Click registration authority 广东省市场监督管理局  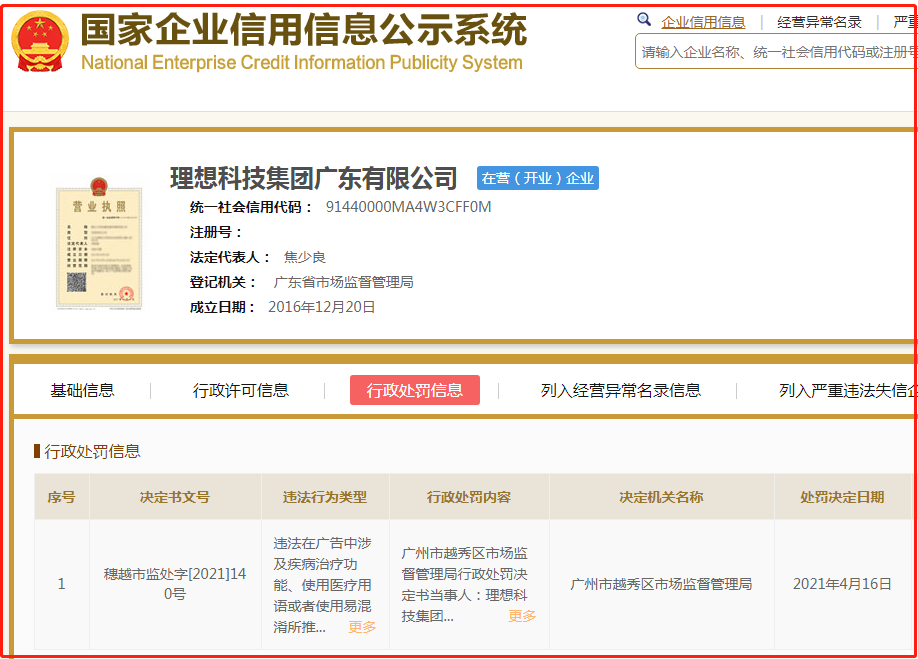344,282
